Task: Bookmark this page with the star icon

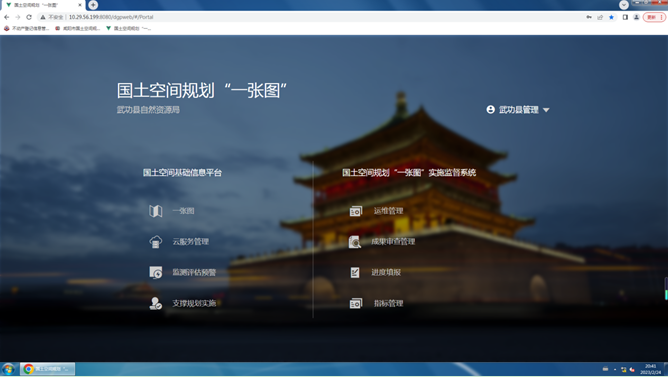Action: coord(611,17)
